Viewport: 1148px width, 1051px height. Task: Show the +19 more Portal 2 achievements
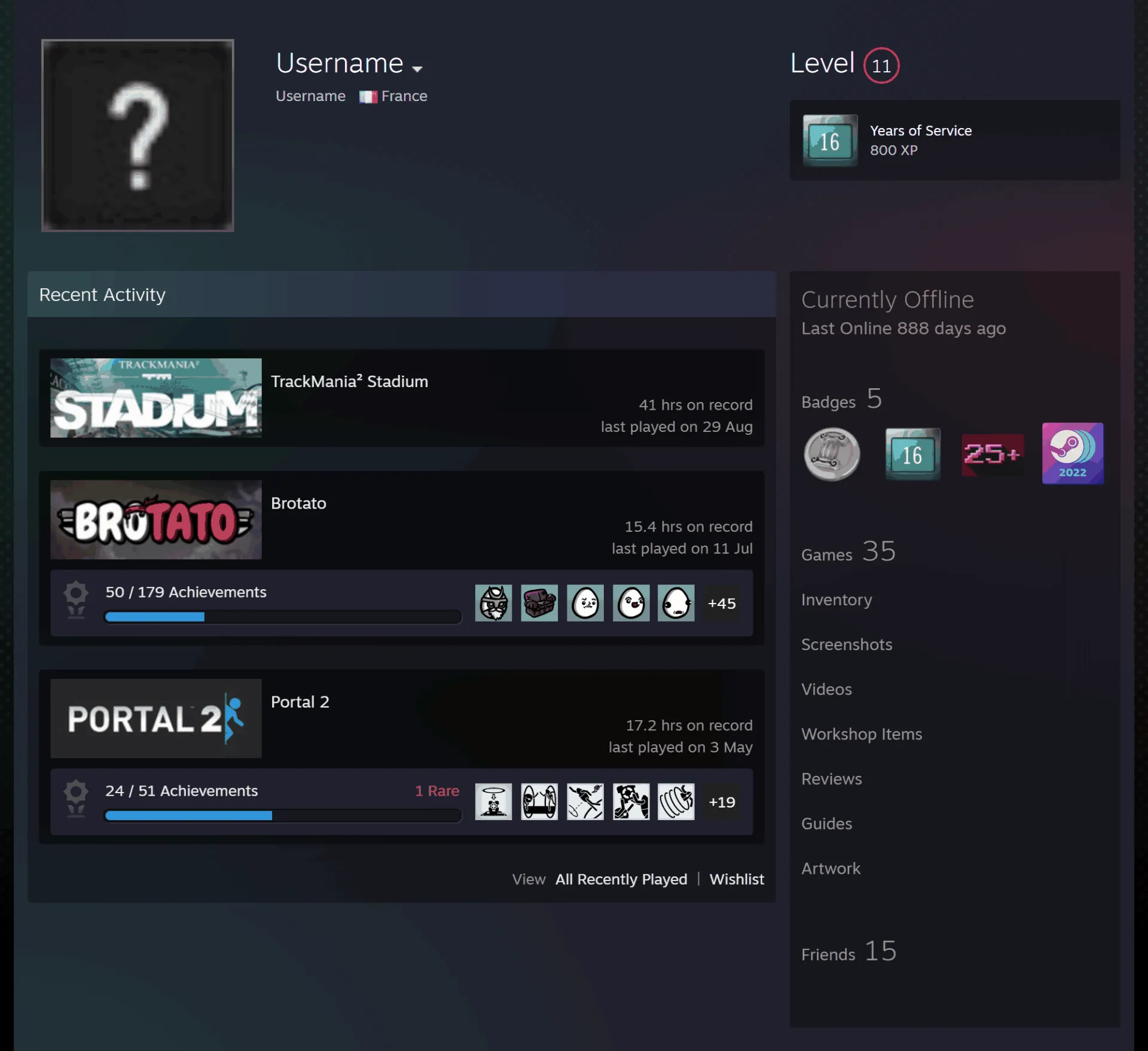[722, 802]
